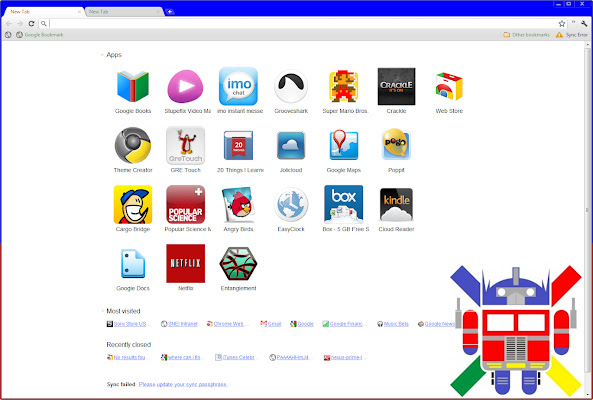Open the Sony Store US most visited link
The height and width of the screenshot is (400, 593).
129,324
